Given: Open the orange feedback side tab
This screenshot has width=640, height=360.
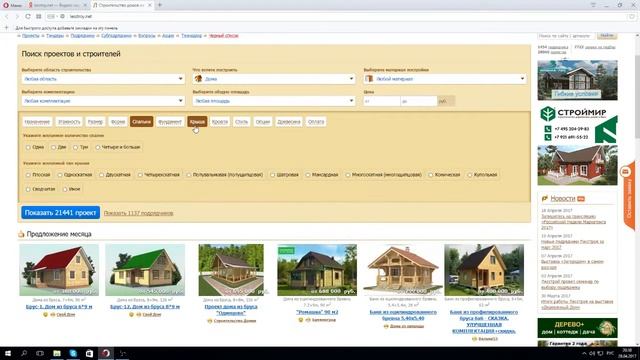Looking at the screenshot, I should [x=629, y=195].
